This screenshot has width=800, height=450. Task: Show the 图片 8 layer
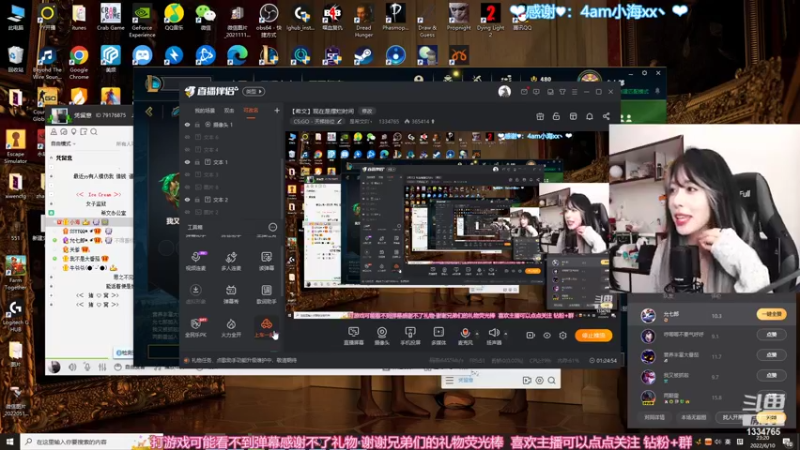[187, 187]
